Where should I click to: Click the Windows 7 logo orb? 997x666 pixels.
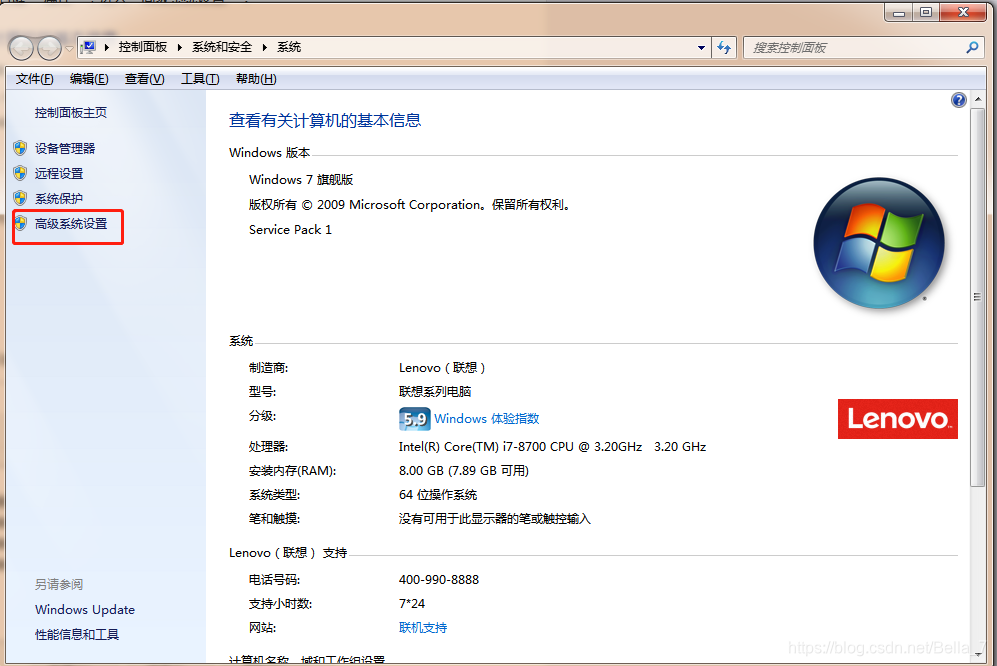pos(879,244)
